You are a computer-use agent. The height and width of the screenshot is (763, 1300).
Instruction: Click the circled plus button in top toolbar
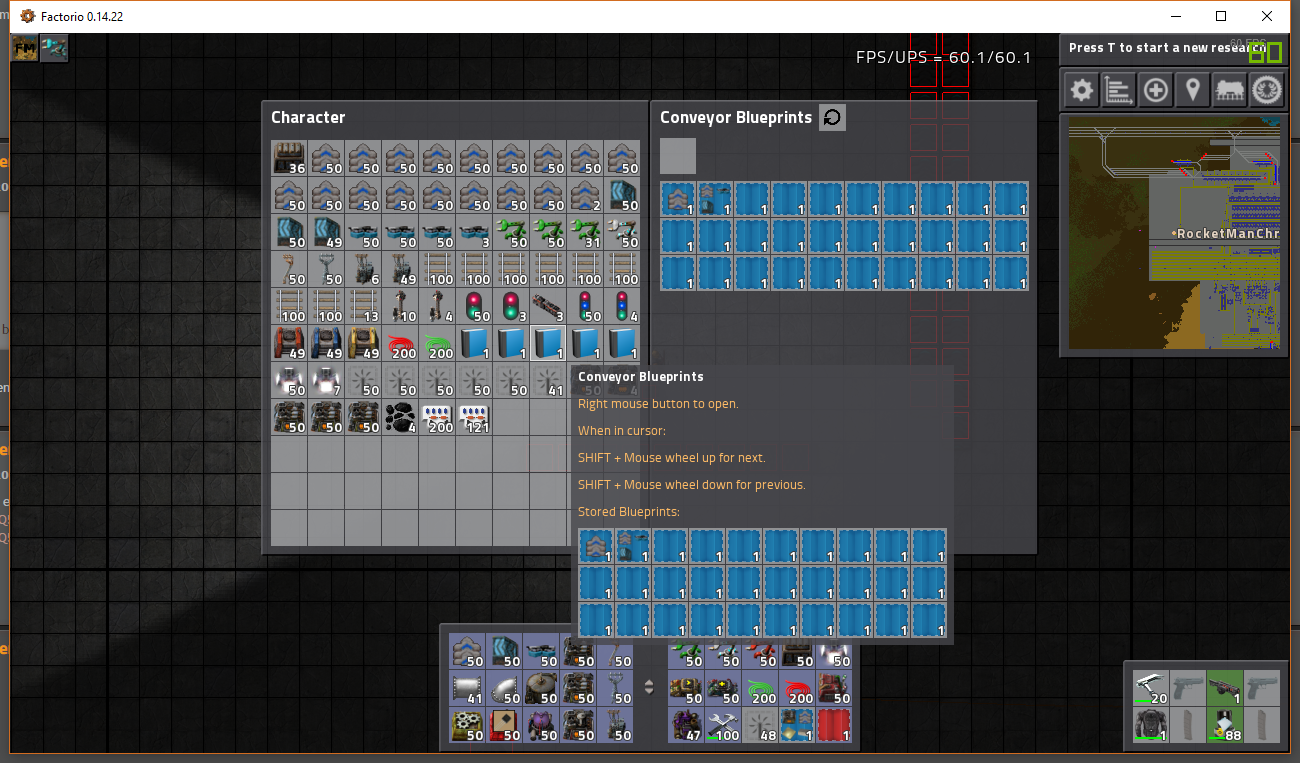click(x=1155, y=91)
